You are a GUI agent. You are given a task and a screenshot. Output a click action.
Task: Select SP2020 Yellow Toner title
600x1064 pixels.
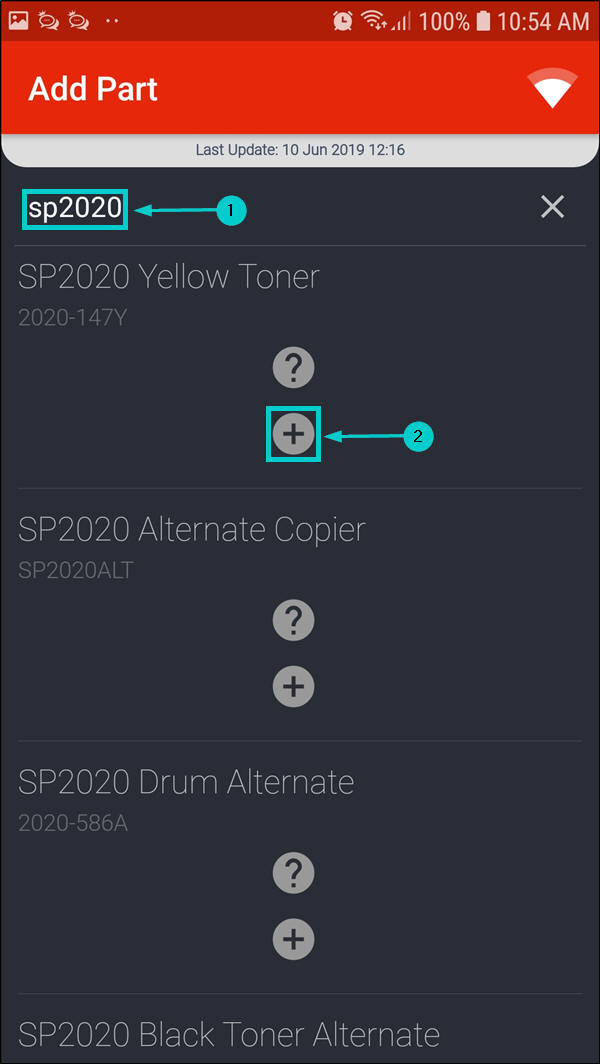169,276
